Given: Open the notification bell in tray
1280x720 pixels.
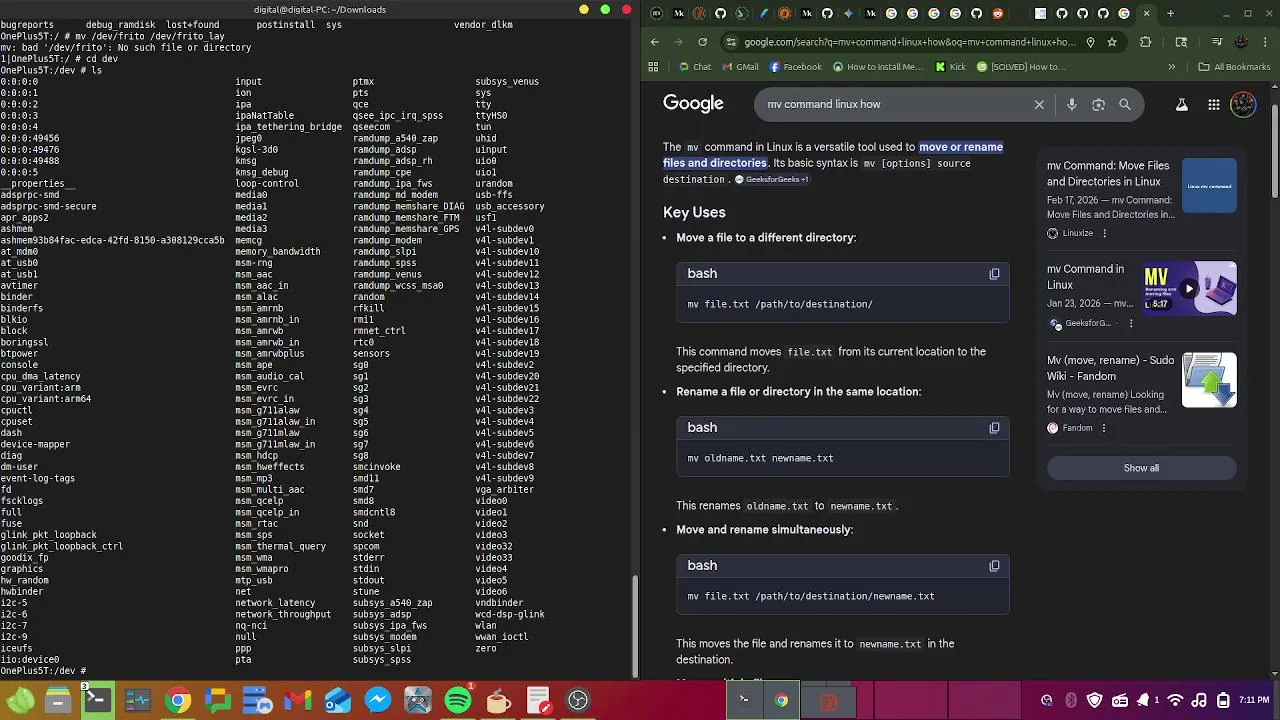Looking at the screenshot, I should pos(1143,700).
